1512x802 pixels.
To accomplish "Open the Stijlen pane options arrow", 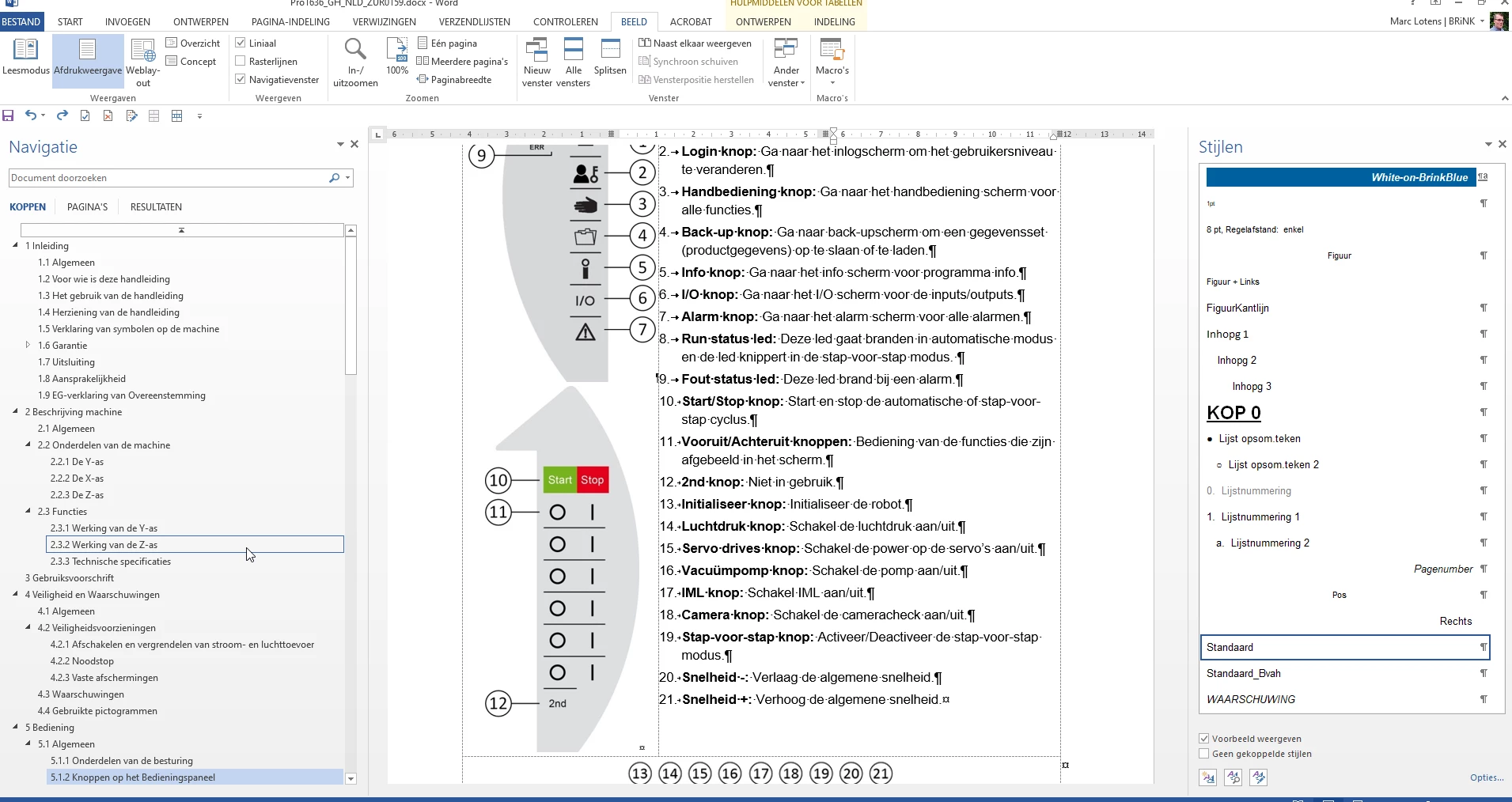I will 1488,144.
